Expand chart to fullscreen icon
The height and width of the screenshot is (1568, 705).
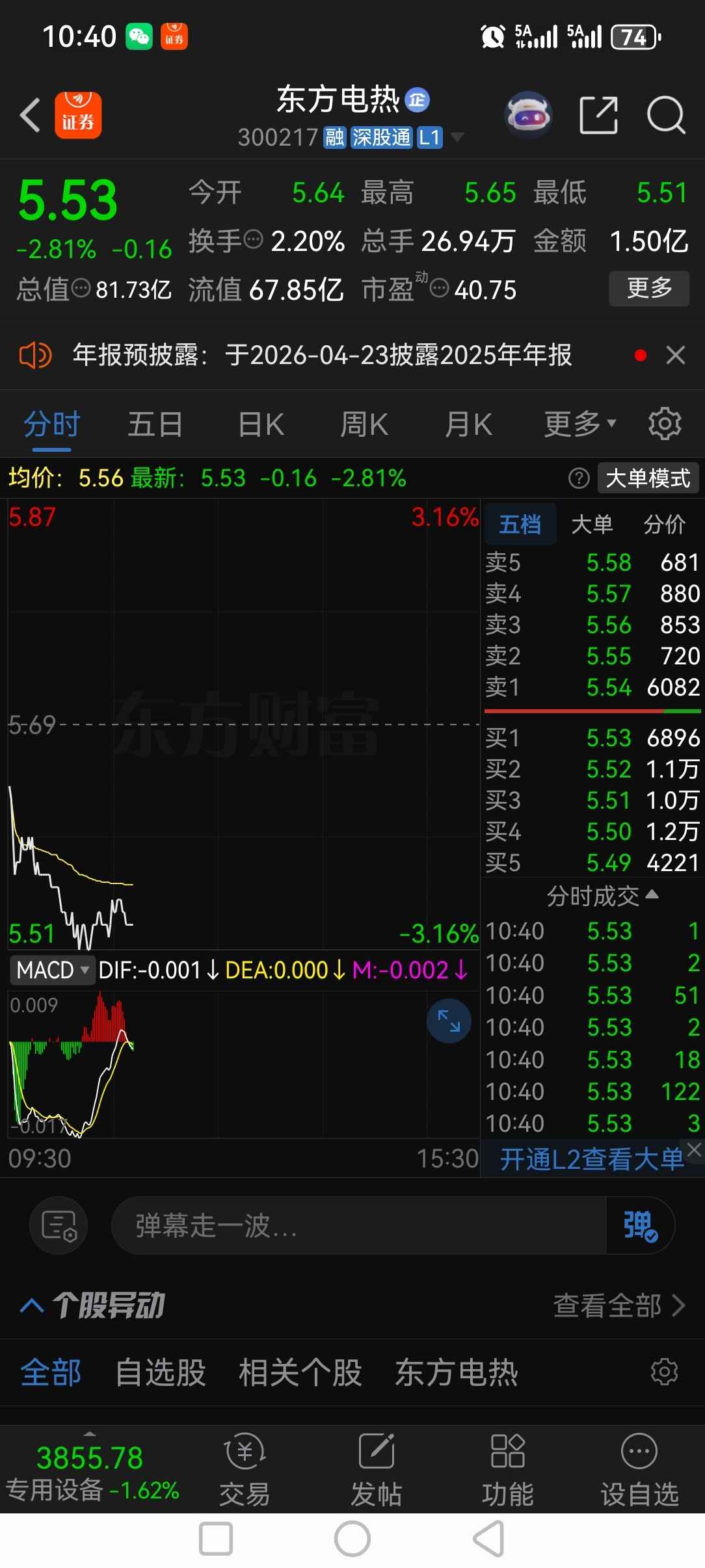tap(449, 1021)
